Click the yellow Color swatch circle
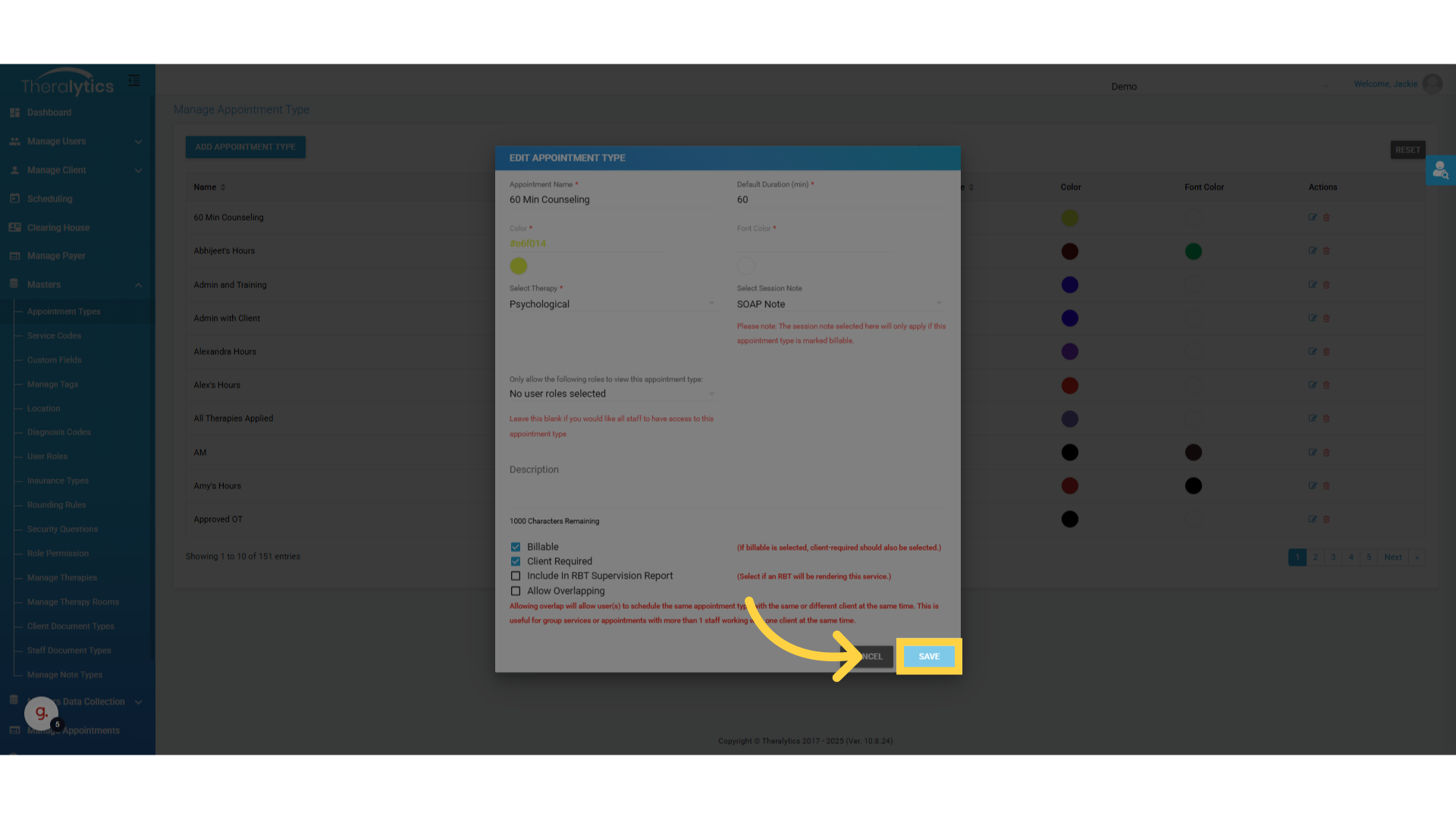 (x=519, y=265)
